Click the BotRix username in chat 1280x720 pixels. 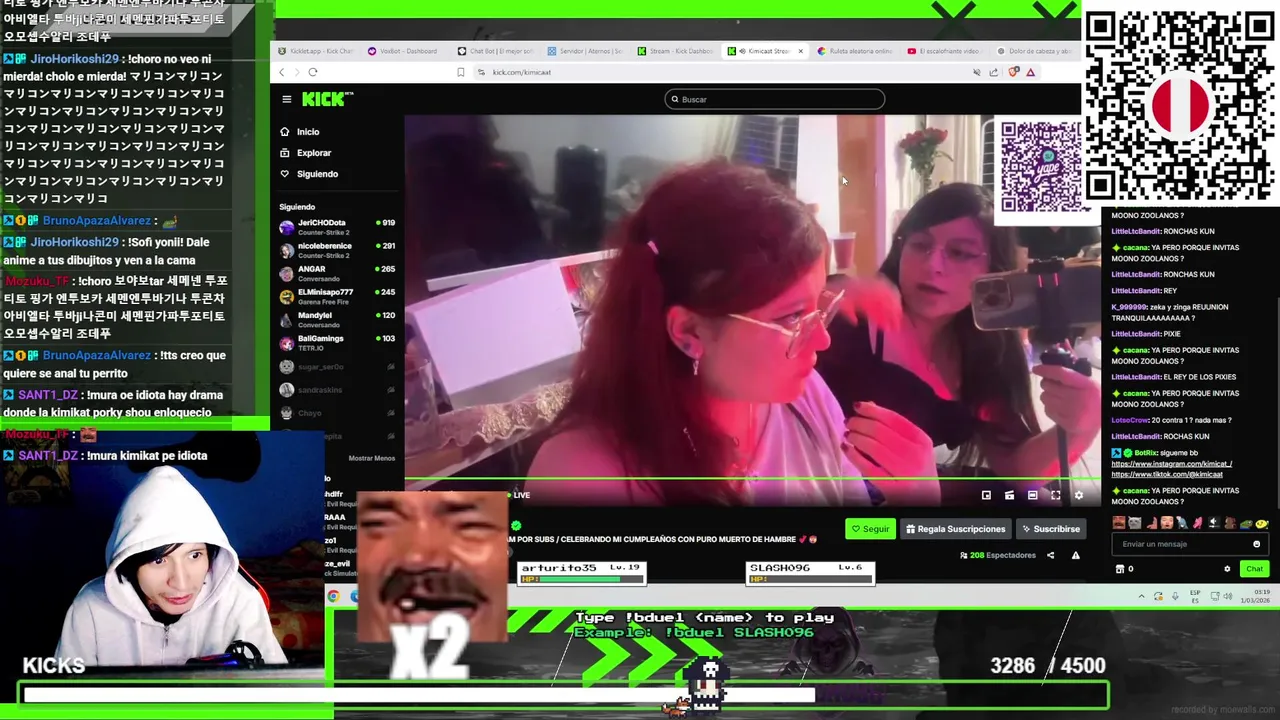[1145, 453]
